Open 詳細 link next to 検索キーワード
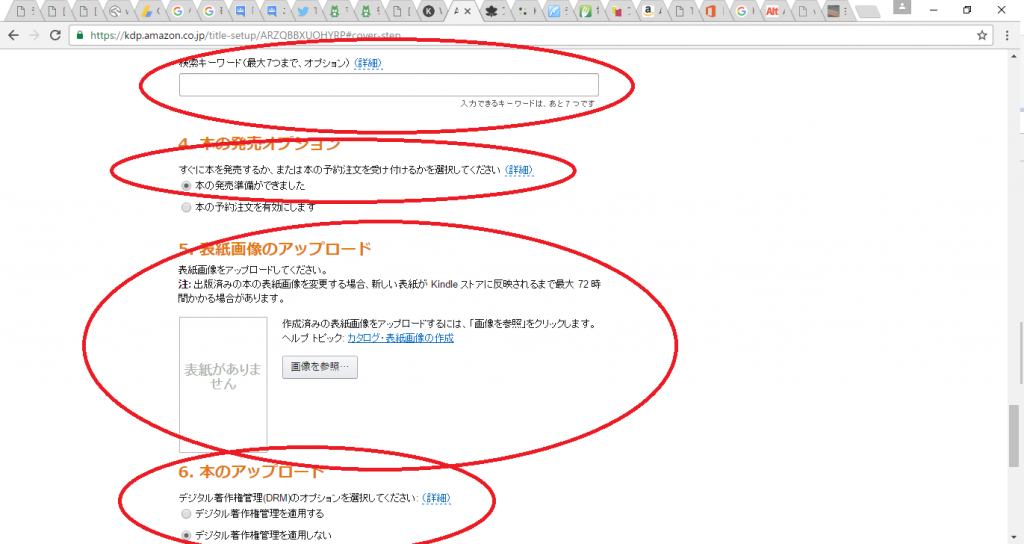Screen dimensions: 1024x544 pyautogui.click(x=368, y=63)
